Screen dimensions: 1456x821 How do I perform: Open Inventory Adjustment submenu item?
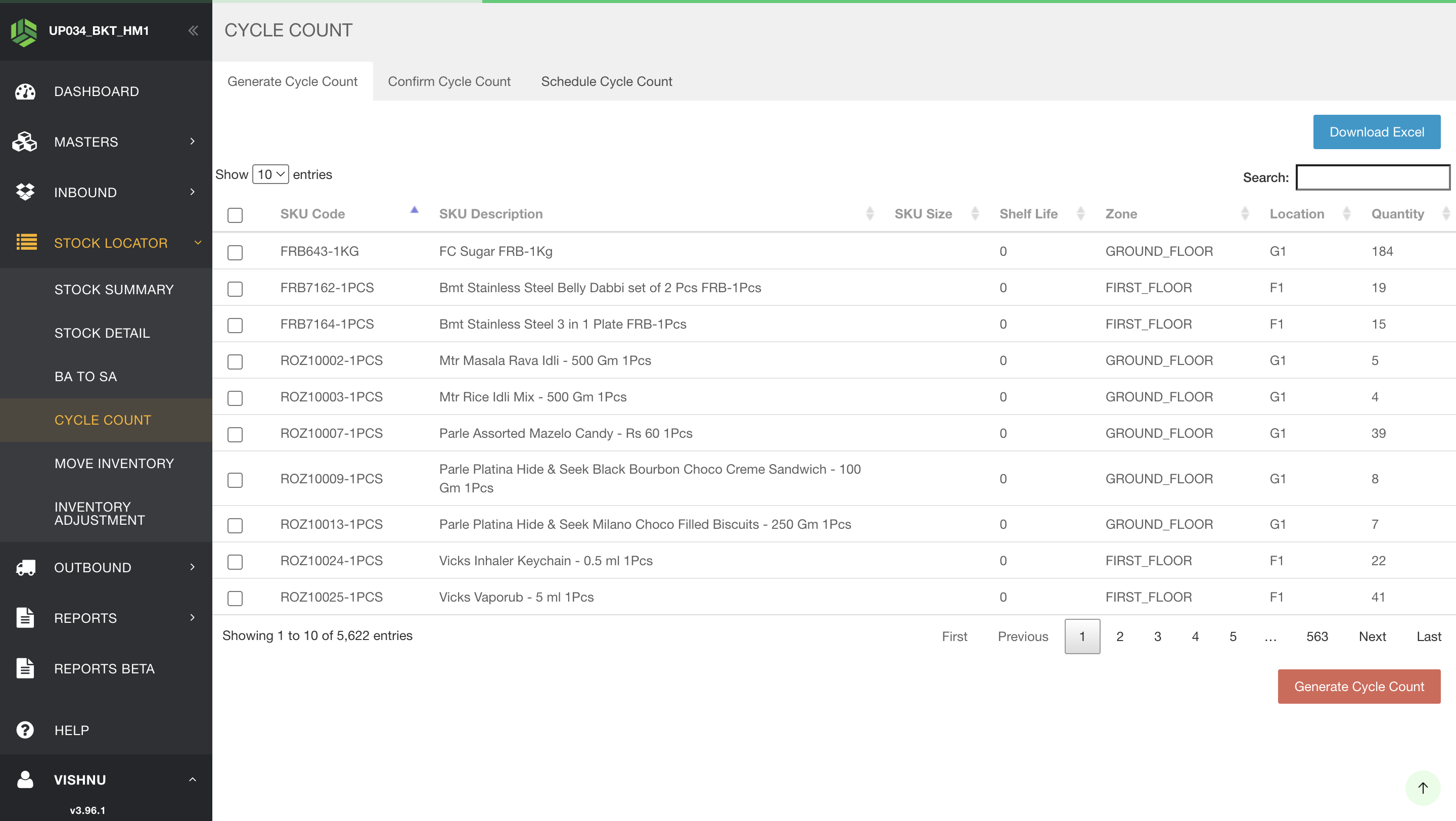click(106, 514)
